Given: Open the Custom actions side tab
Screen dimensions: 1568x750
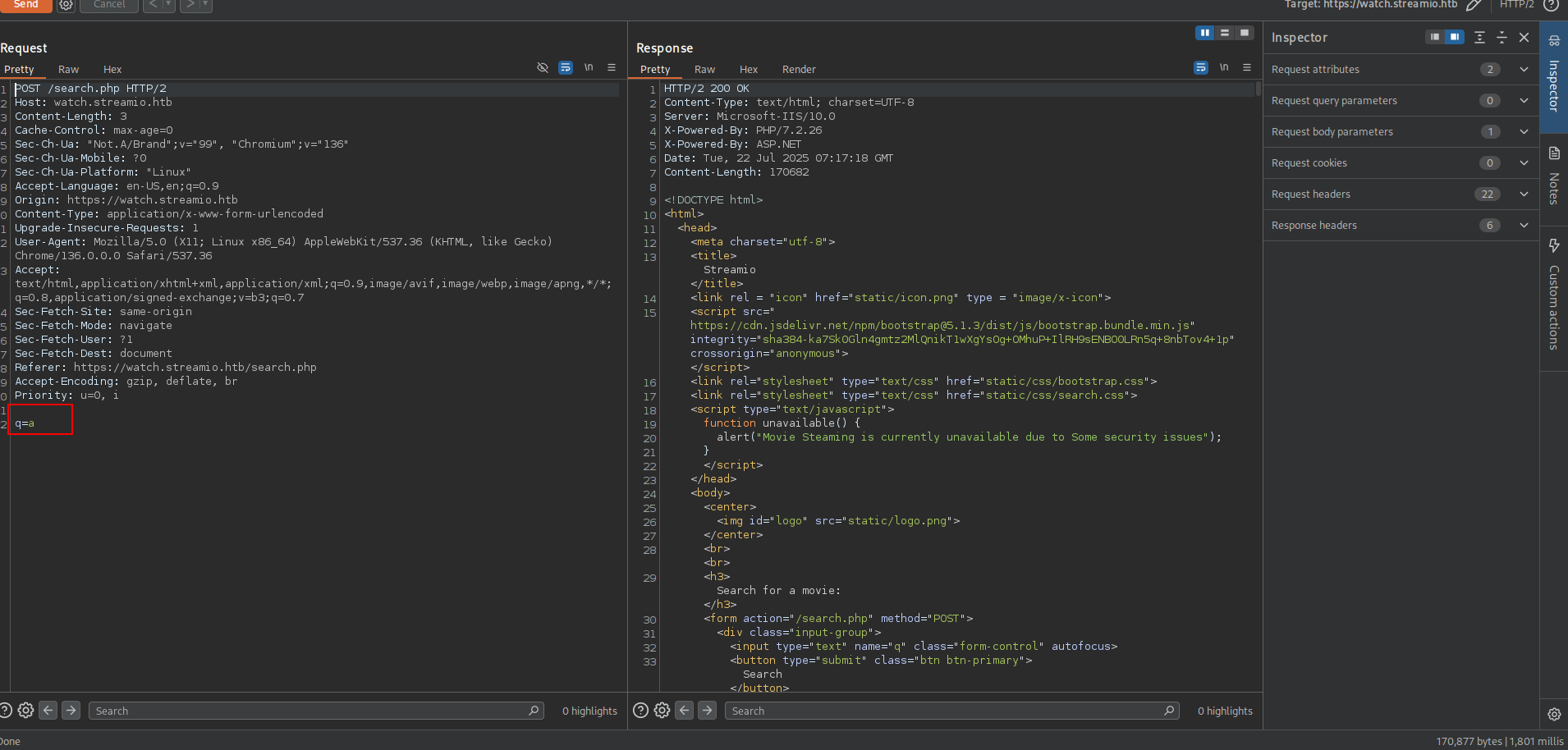Looking at the screenshot, I should [x=1554, y=299].
